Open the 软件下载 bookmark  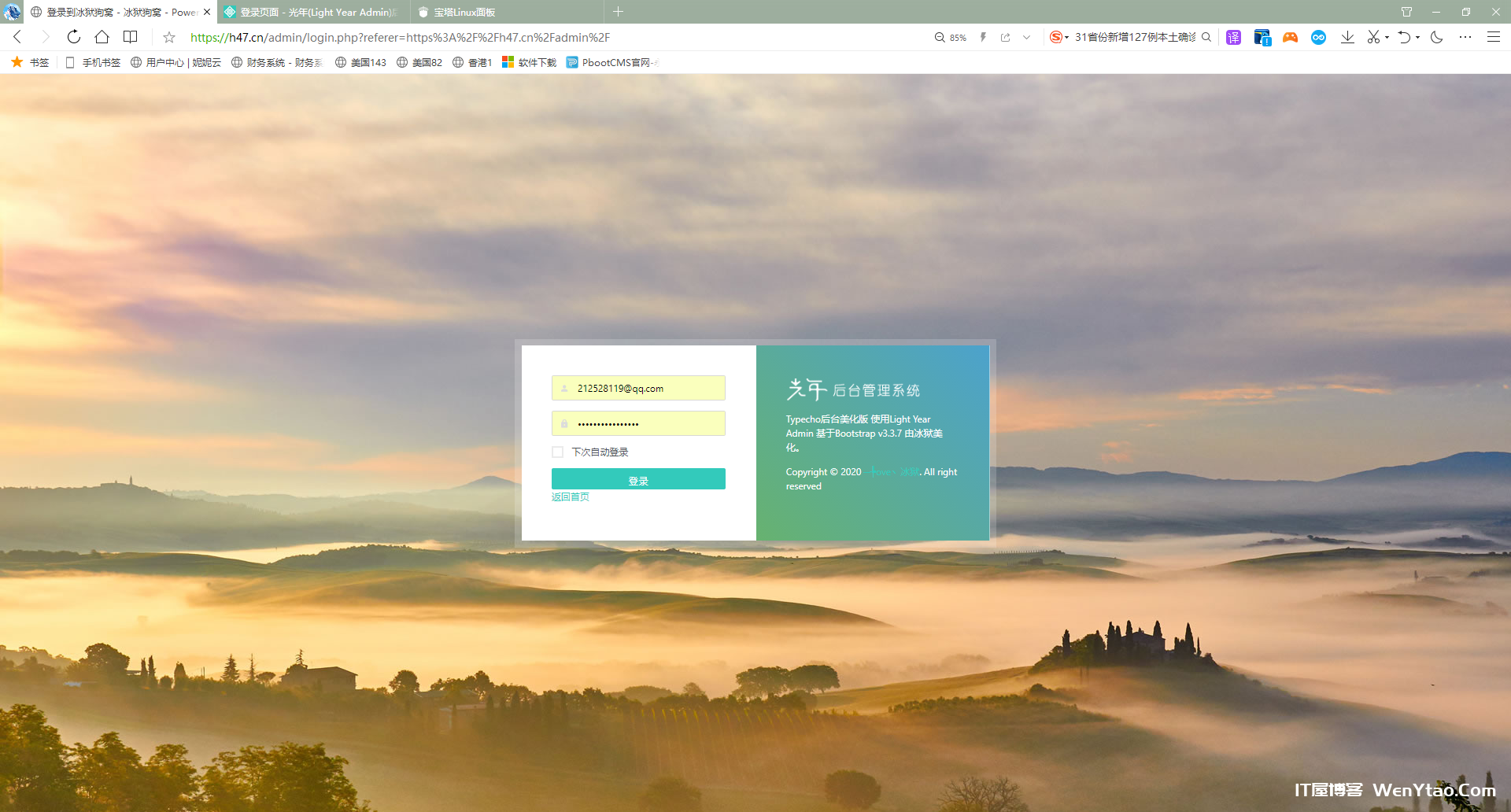coord(529,62)
